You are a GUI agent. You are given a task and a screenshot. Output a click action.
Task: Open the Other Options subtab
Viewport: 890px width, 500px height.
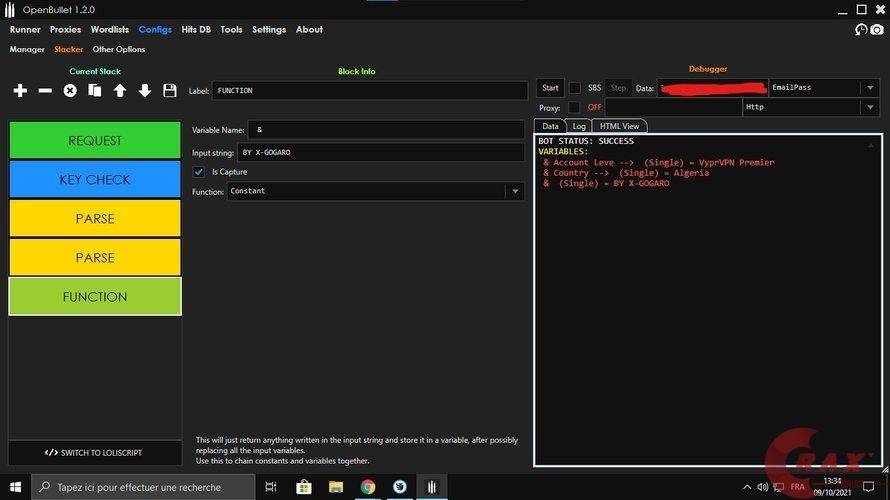click(119, 49)
